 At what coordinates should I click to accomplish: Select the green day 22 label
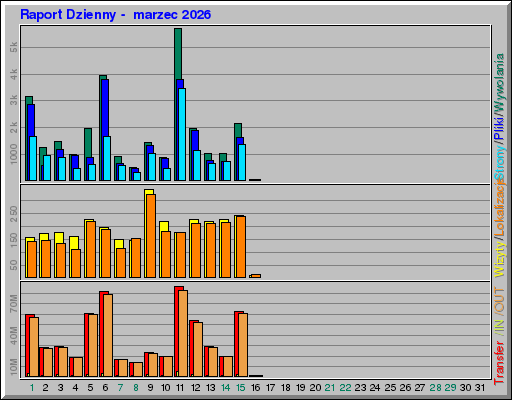[345, 388]
